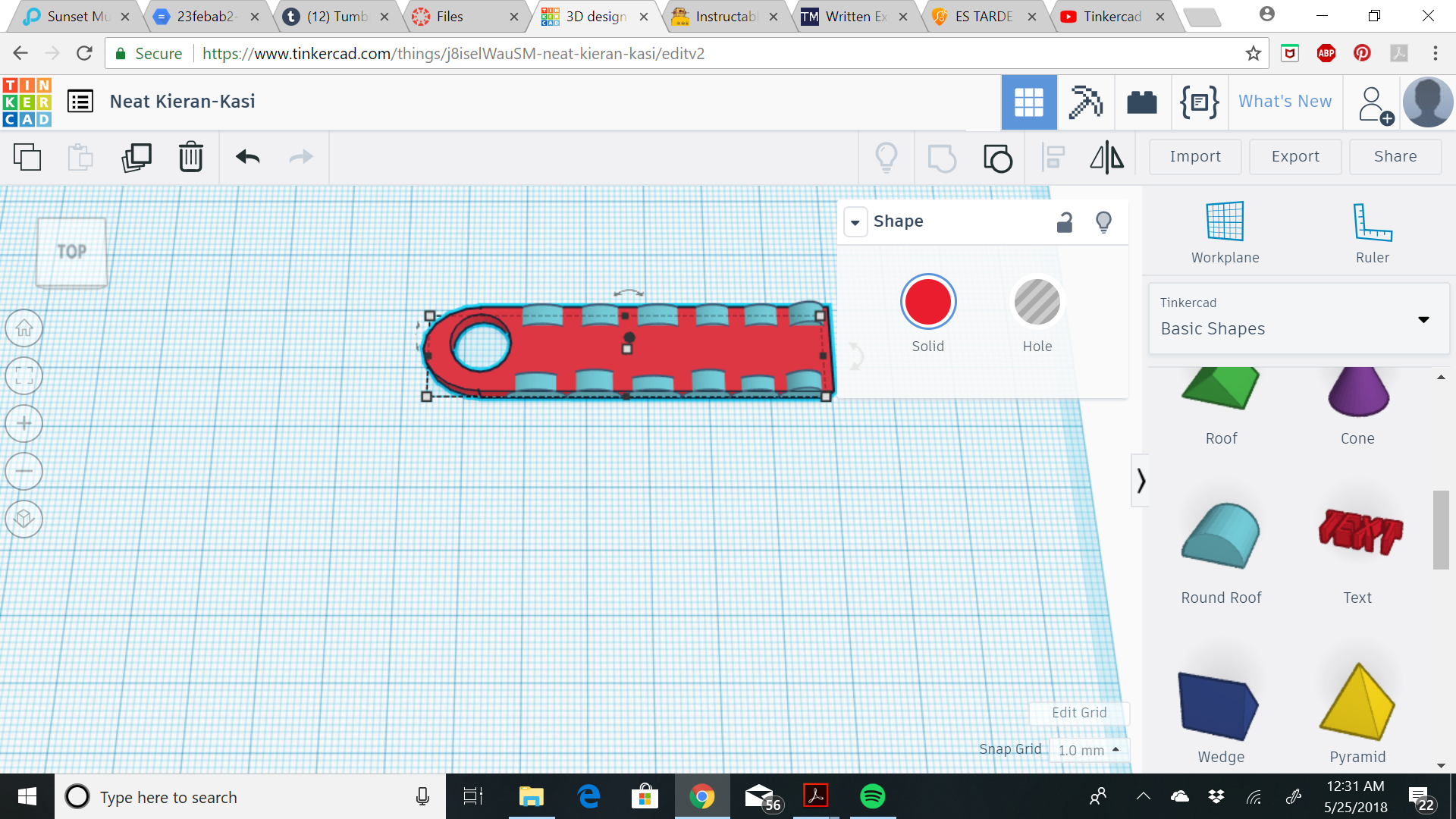Zoom out on the workplane
This screenshot has width=1456, height=819.
24,471
